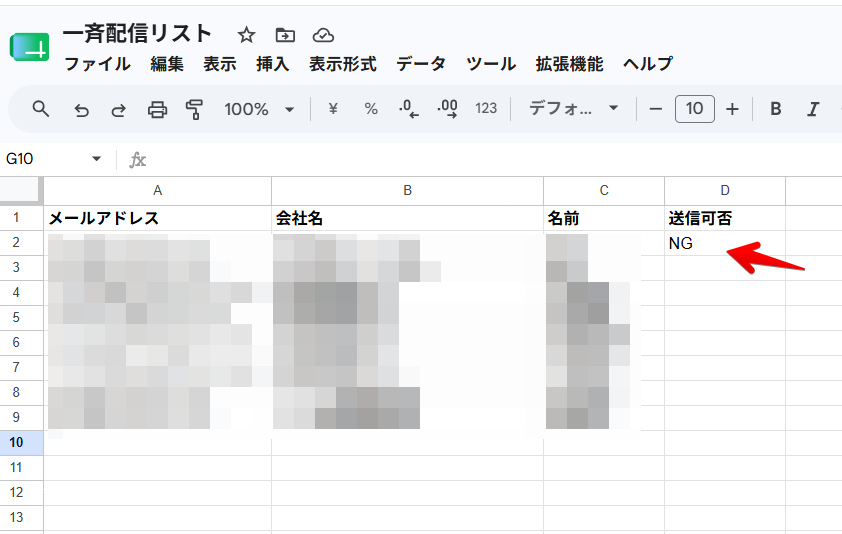842x534 pixels.
Task: Select the 送信可否 header cell
Action: pos(725,218)
